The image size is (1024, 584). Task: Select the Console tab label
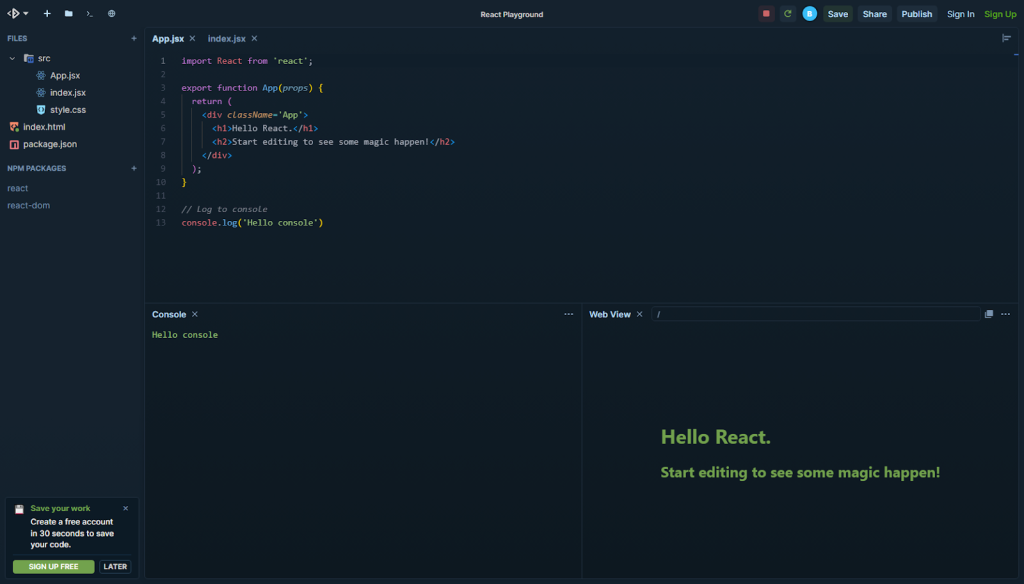pyautogui.click(x=169, y=314)
